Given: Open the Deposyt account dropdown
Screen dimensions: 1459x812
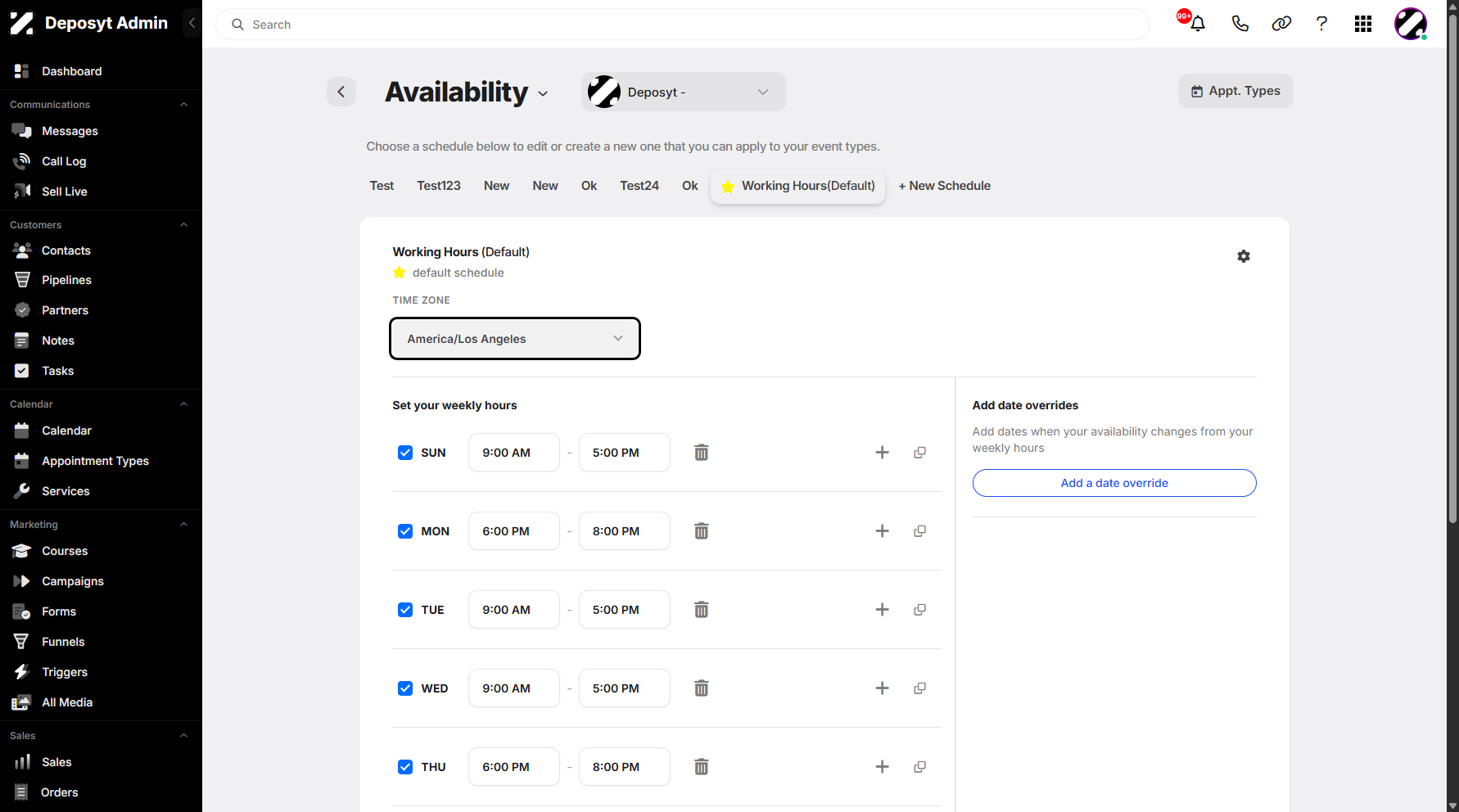Looking at the screenshot, I should 684,92.
